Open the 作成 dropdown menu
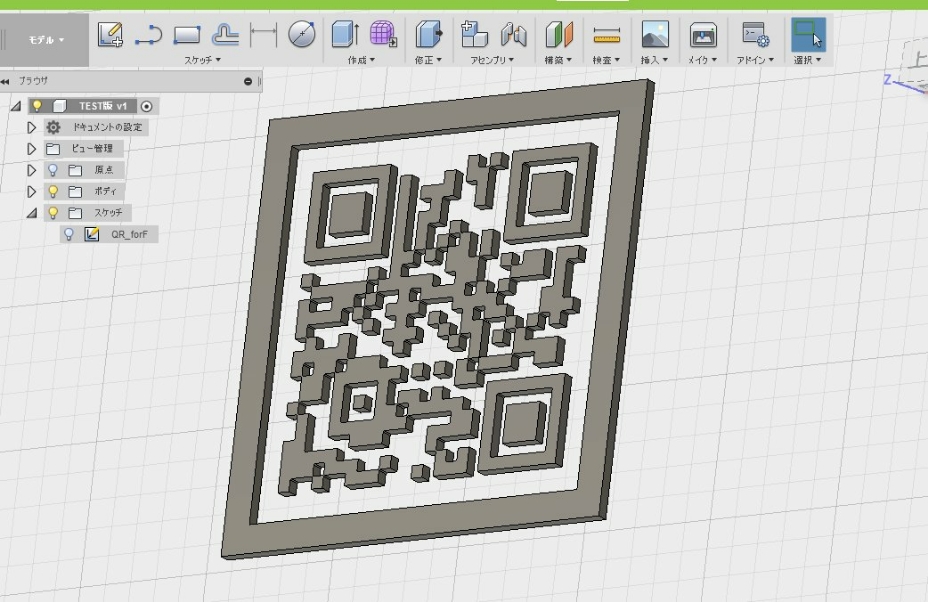Viewport: 928px width, 602px height. coord(361,60)
